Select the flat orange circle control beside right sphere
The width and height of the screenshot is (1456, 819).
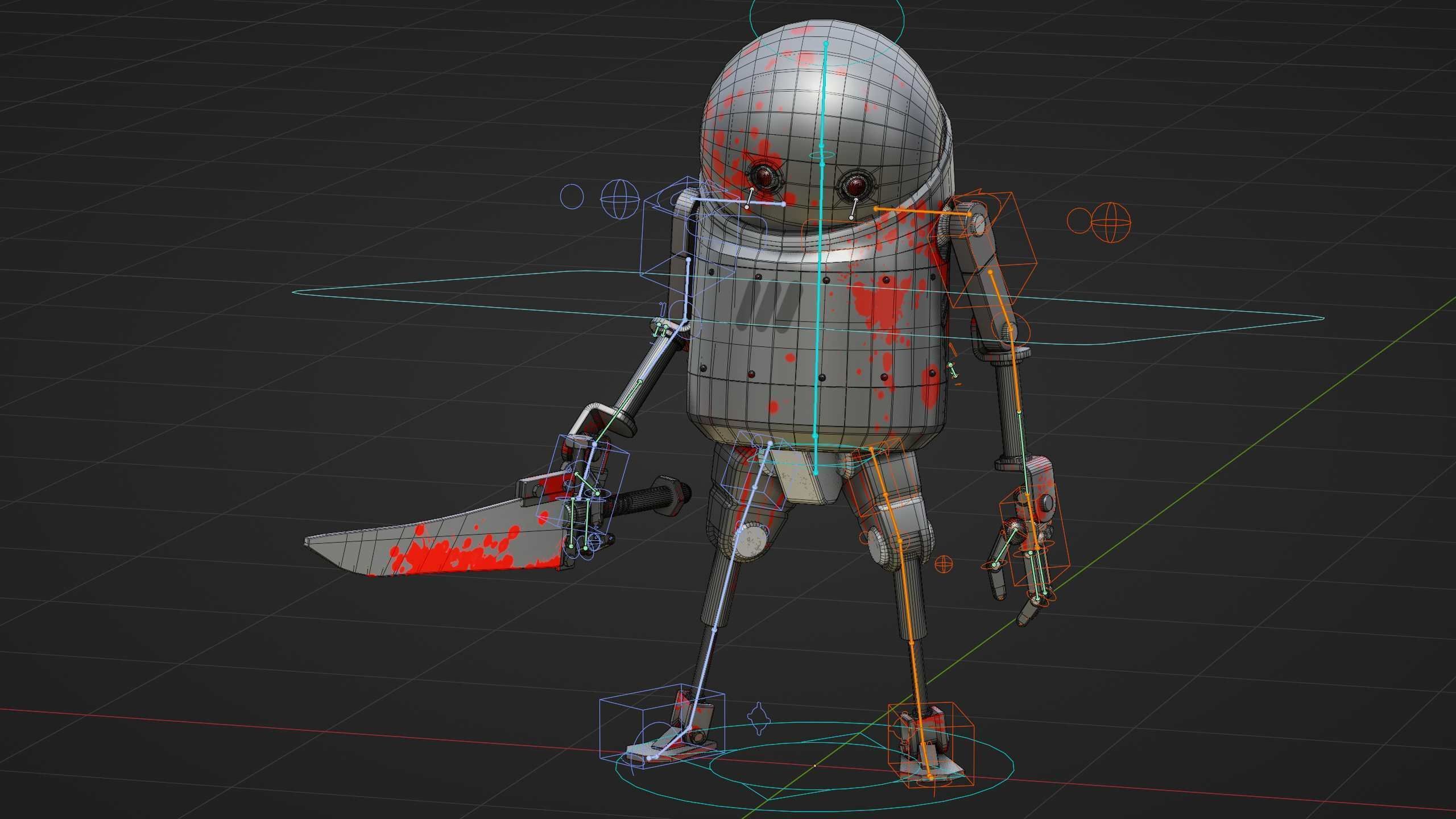pyautogui.click(x=1078, y=221)
